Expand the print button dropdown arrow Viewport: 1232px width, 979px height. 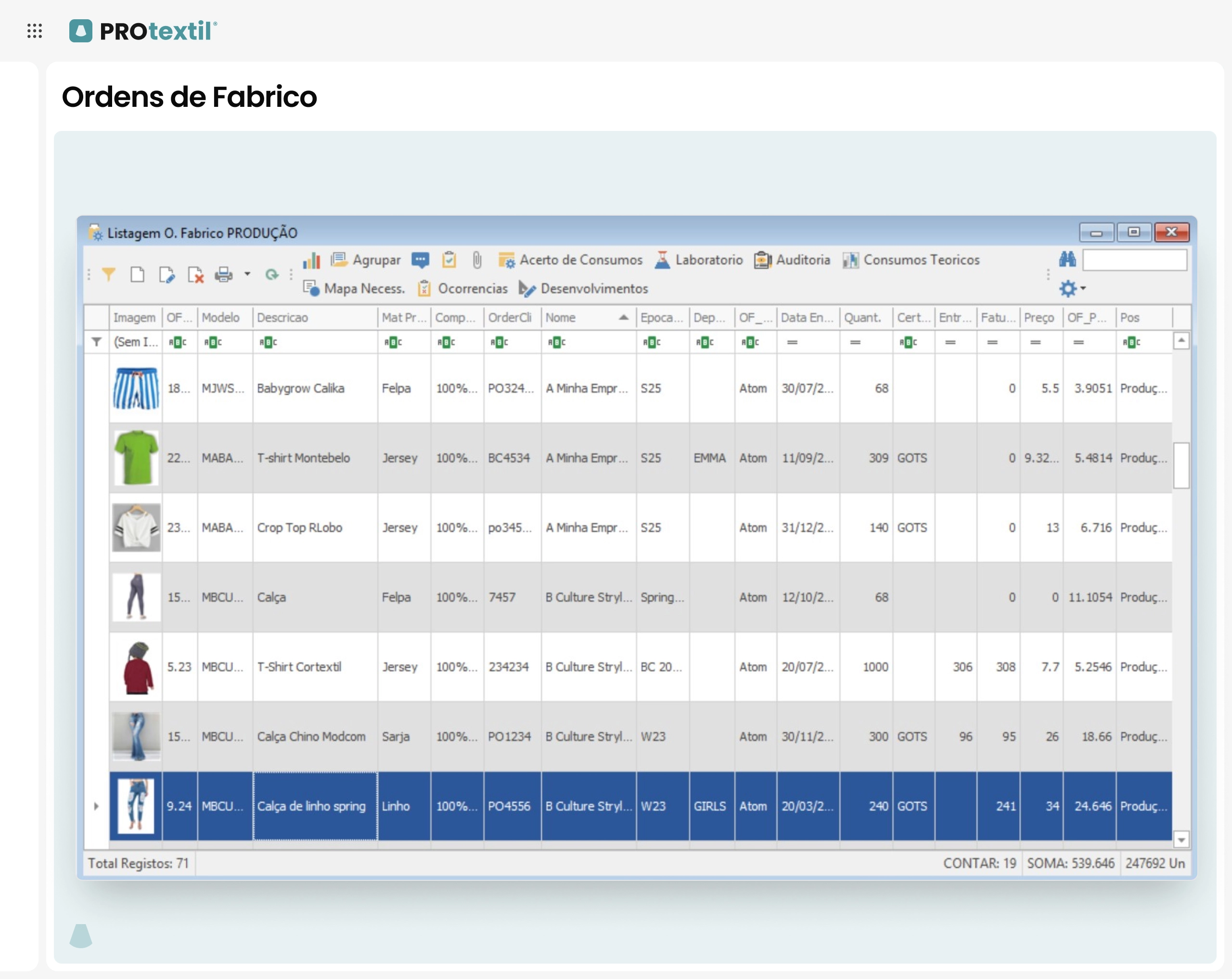[x=247, y=274]
